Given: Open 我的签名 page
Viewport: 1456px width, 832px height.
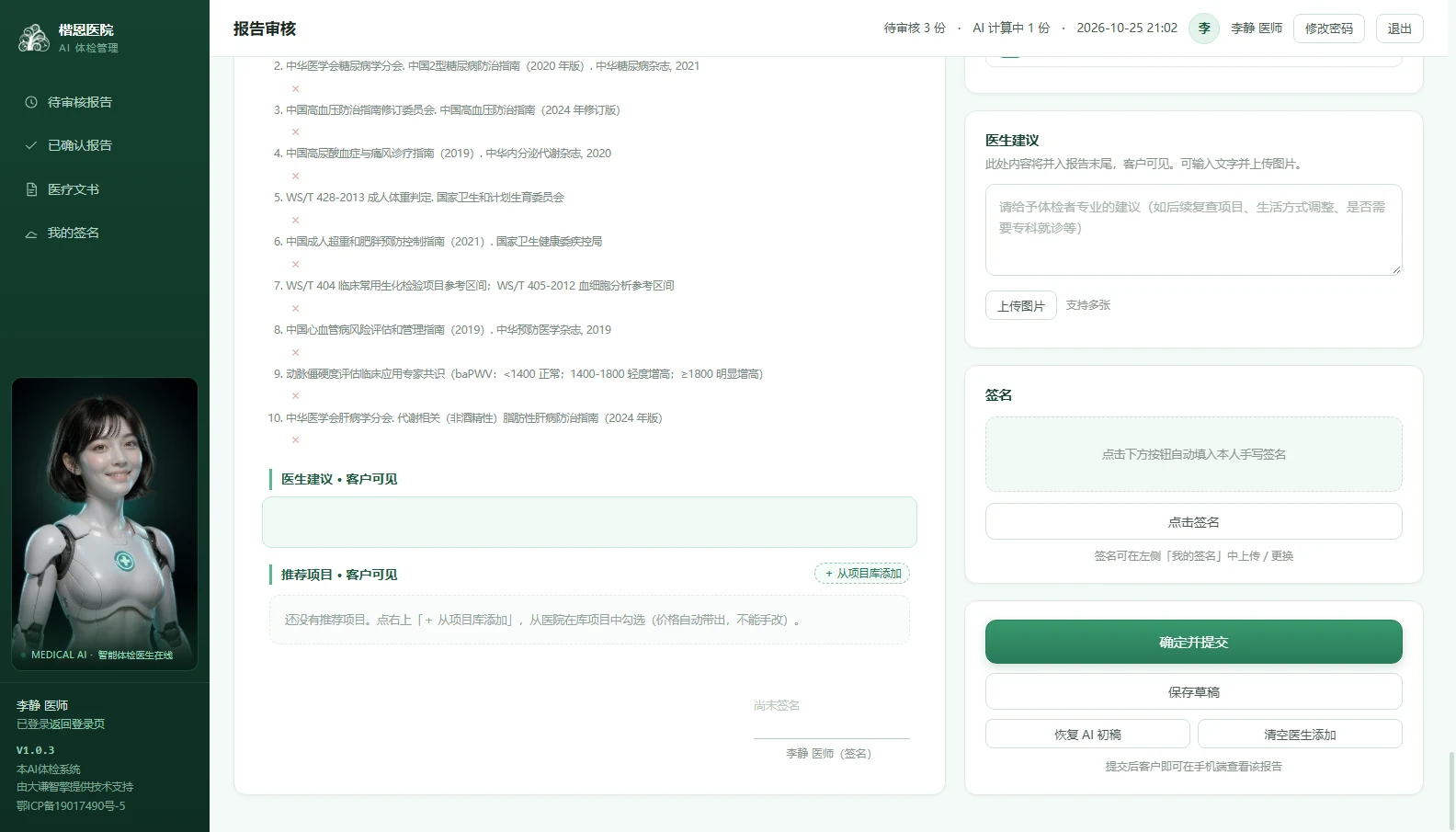Looking at the screenshot, I should [x=105, y=234].
